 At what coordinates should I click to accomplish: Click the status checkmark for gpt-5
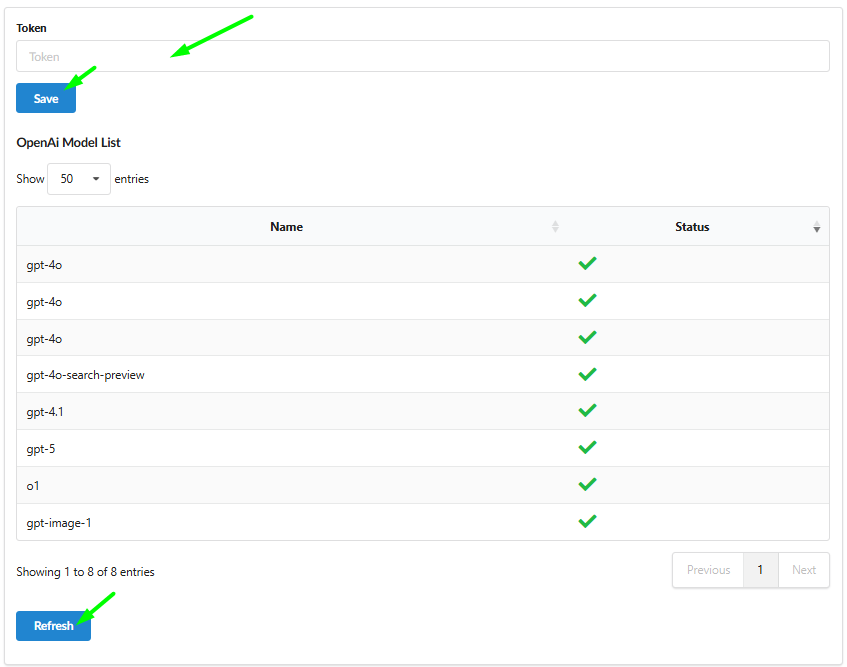[x=587, y=447]
